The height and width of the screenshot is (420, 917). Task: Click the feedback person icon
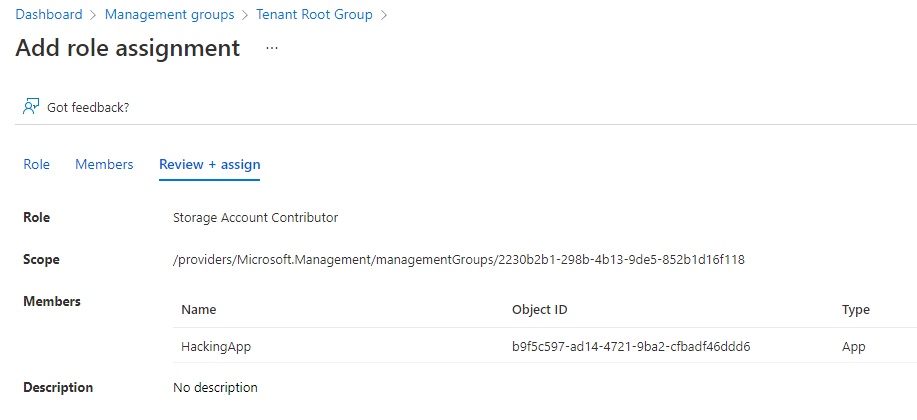pos(31,107)
